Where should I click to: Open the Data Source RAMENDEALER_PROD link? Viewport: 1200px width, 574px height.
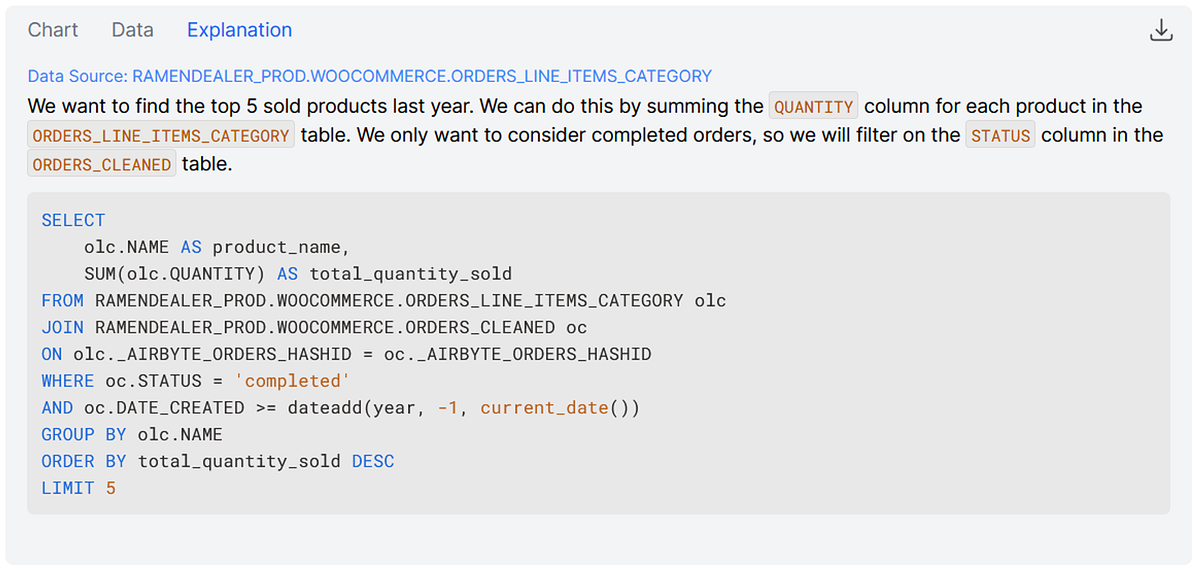click(x=370, y=76)
